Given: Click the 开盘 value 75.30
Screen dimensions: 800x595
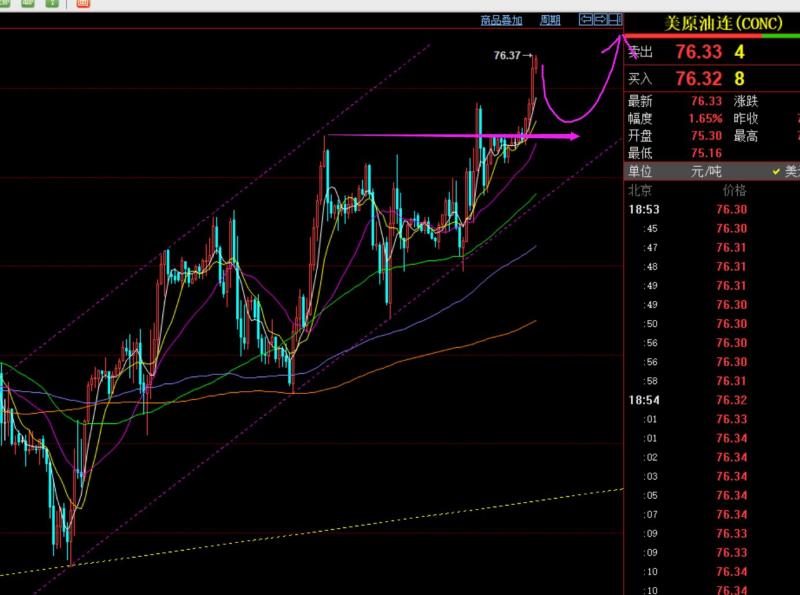Looking at the screenshot, I should [x=707, y=136].
